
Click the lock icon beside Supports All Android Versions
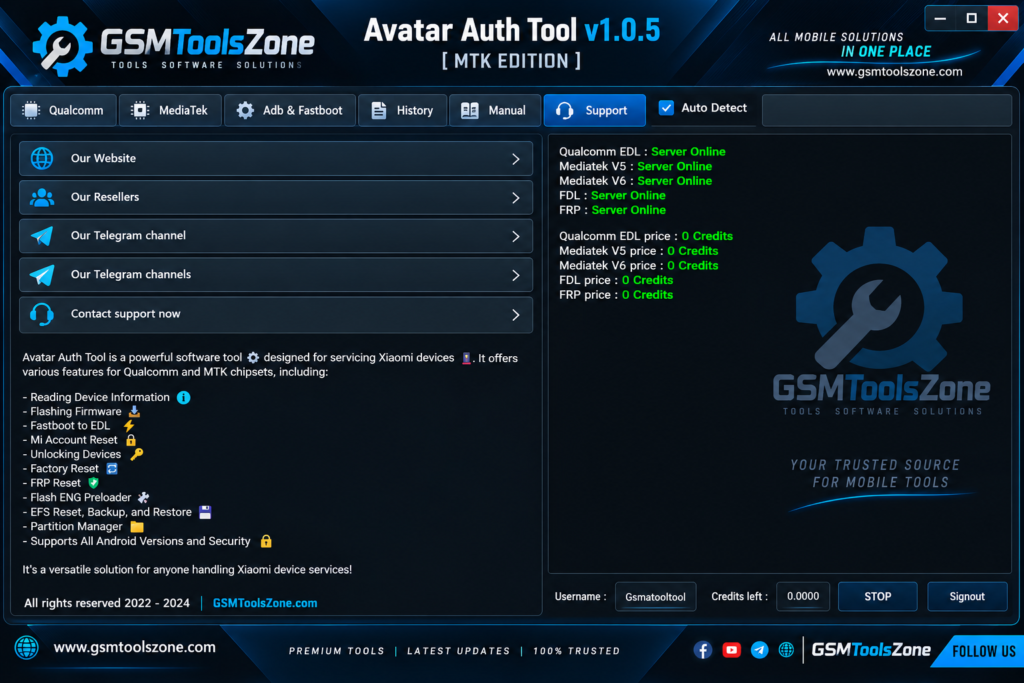tap(266, 541)
